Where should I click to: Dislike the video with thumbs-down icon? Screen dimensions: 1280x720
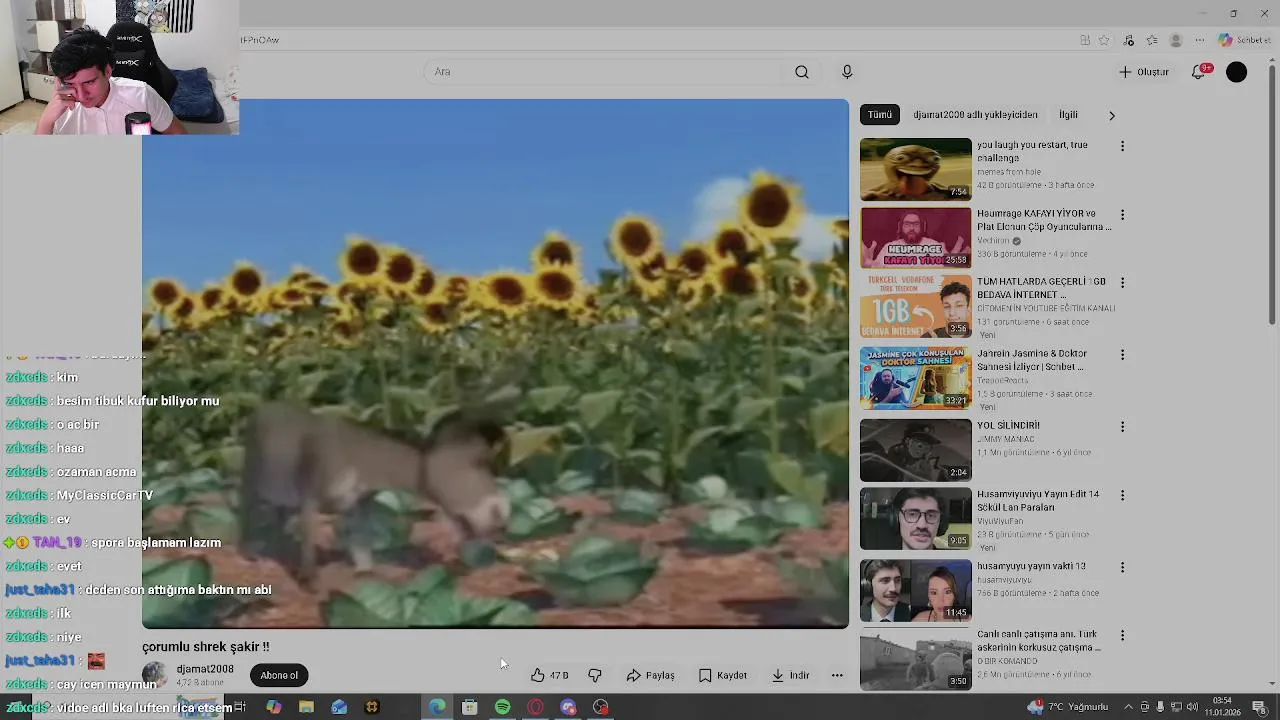595,675
